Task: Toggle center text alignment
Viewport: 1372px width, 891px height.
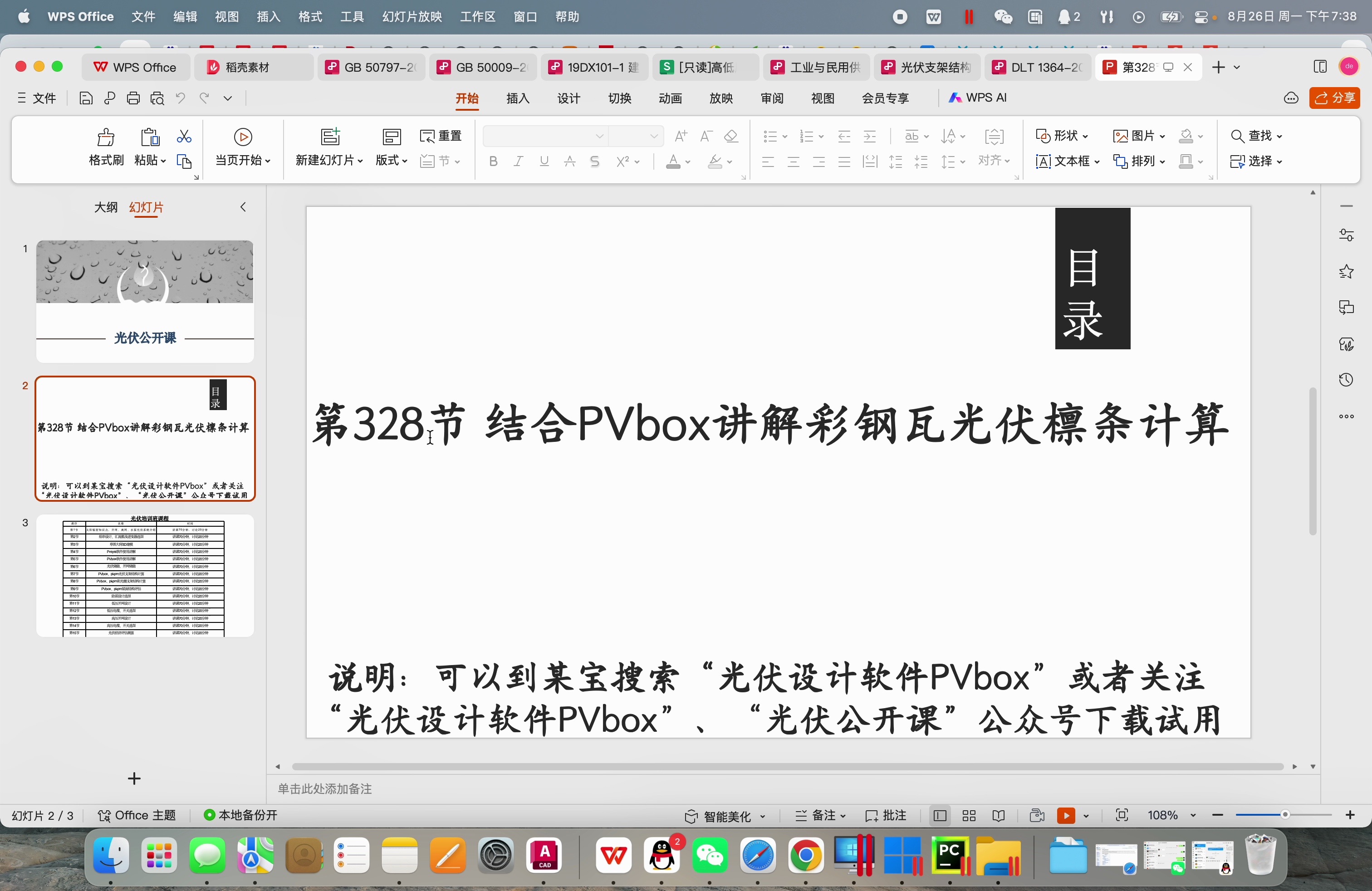Action: (x=793, y=162)
